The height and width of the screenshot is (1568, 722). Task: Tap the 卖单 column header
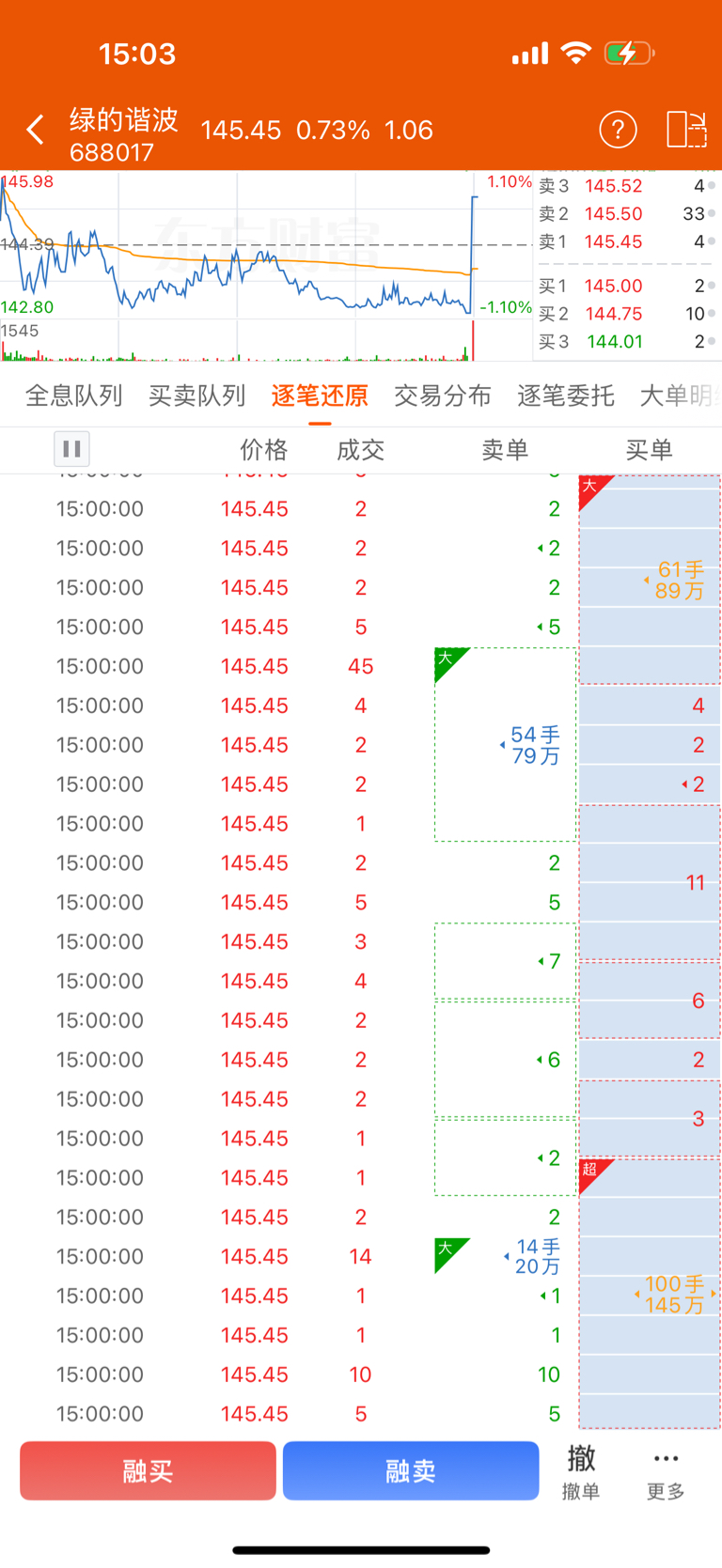[505, 450]
